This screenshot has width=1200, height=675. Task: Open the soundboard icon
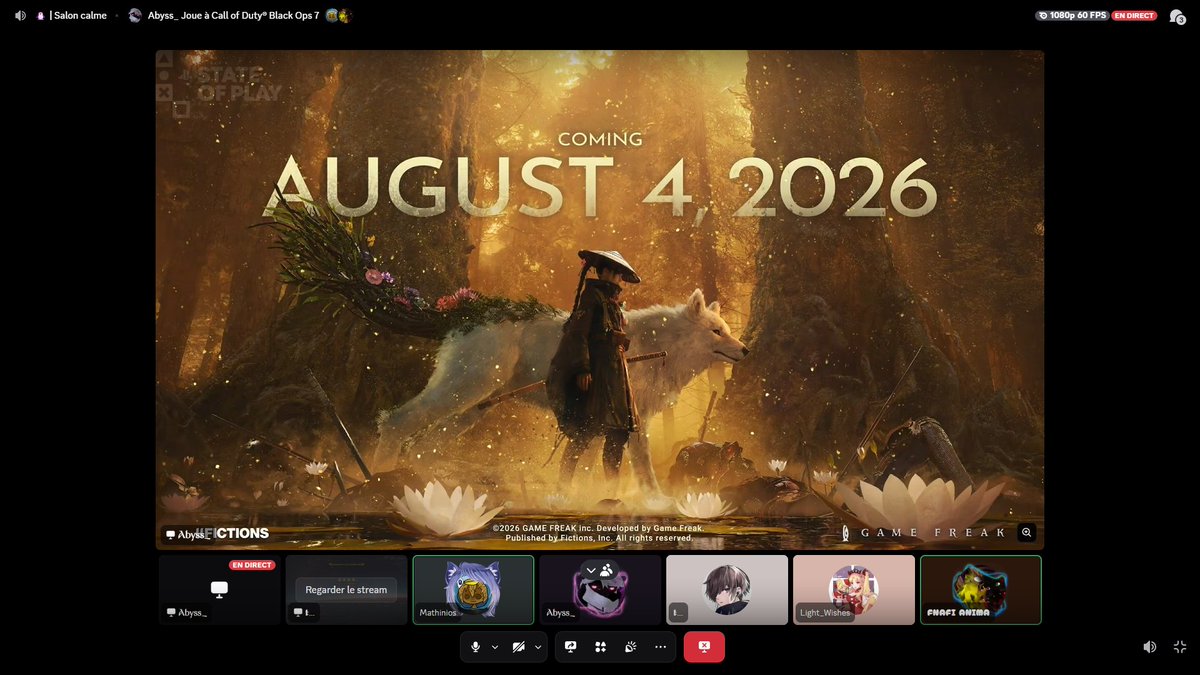tap(630, 647)
